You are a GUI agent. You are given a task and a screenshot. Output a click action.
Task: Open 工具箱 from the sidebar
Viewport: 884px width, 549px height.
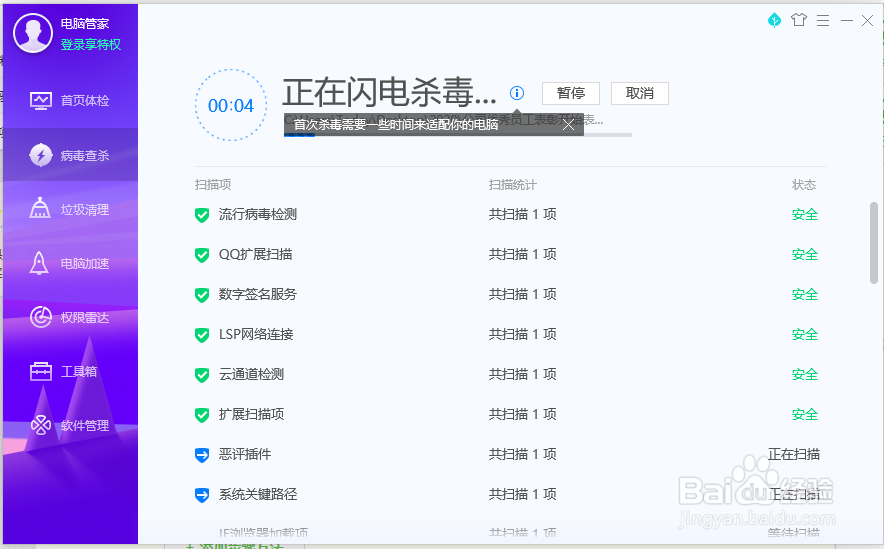(70, 371)
